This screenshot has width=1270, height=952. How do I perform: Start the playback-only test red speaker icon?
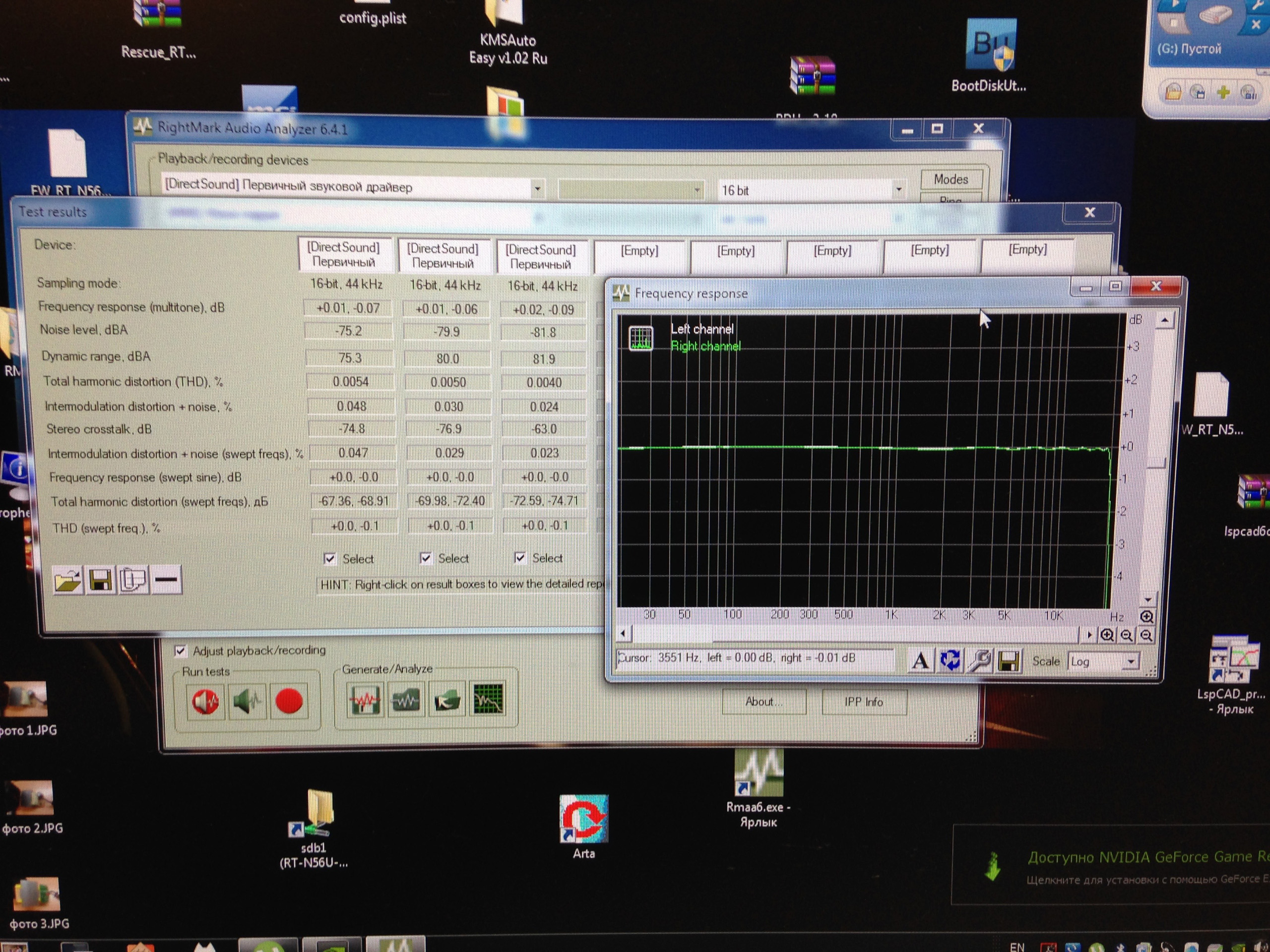tap(205, 701)
